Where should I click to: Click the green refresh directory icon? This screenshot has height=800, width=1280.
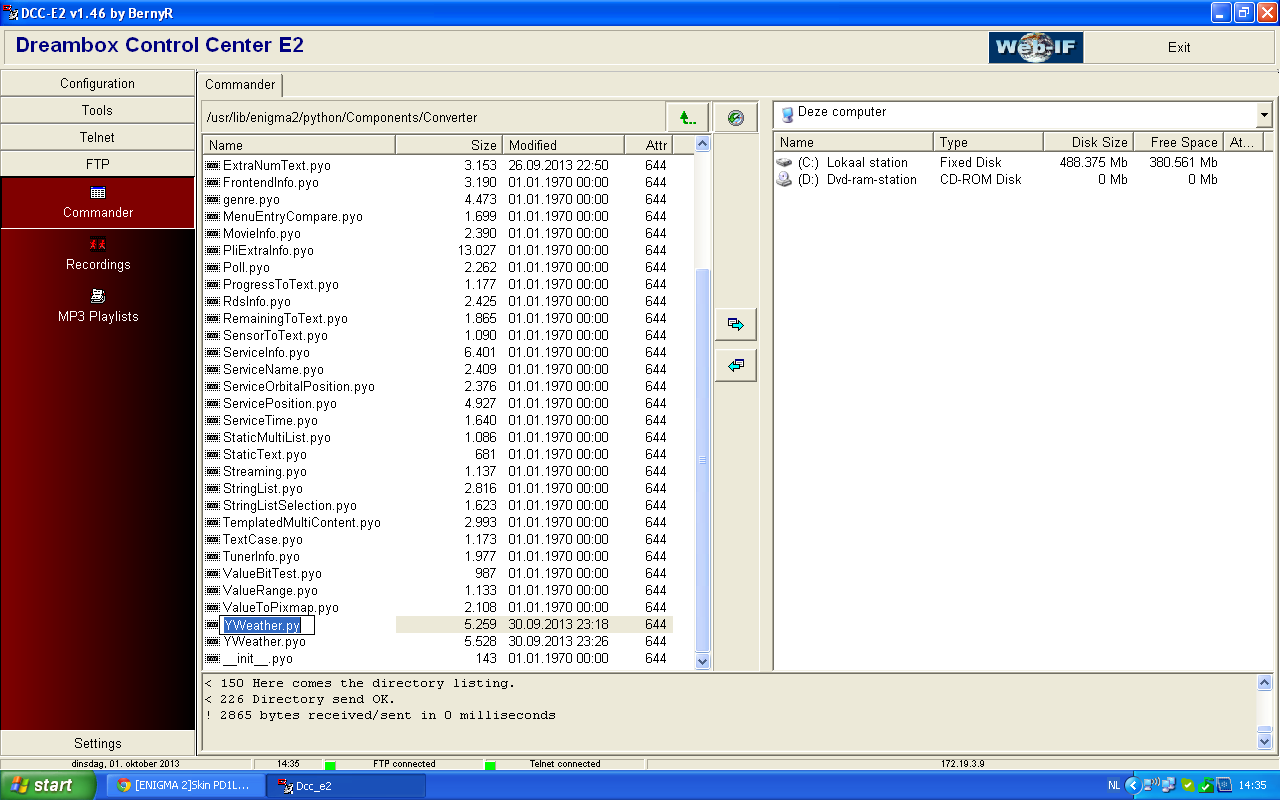click(735, 118)
